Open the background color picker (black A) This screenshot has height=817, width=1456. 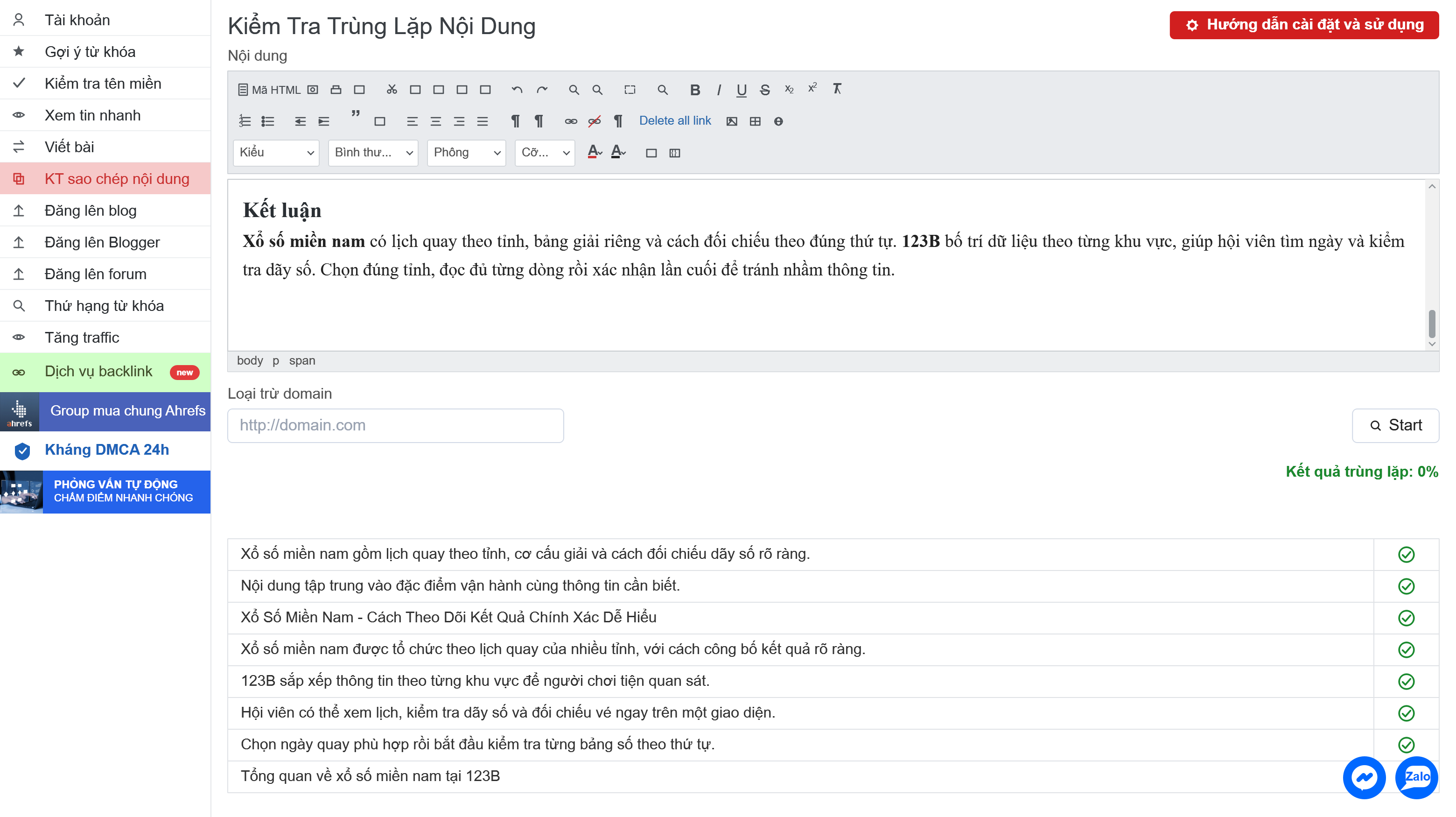618,152
